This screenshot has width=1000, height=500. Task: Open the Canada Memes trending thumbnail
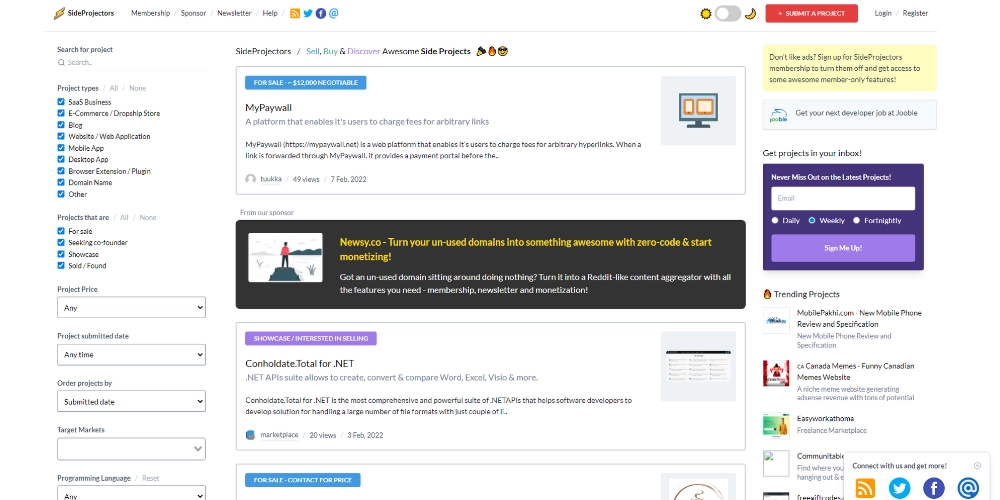coord(776,373)
